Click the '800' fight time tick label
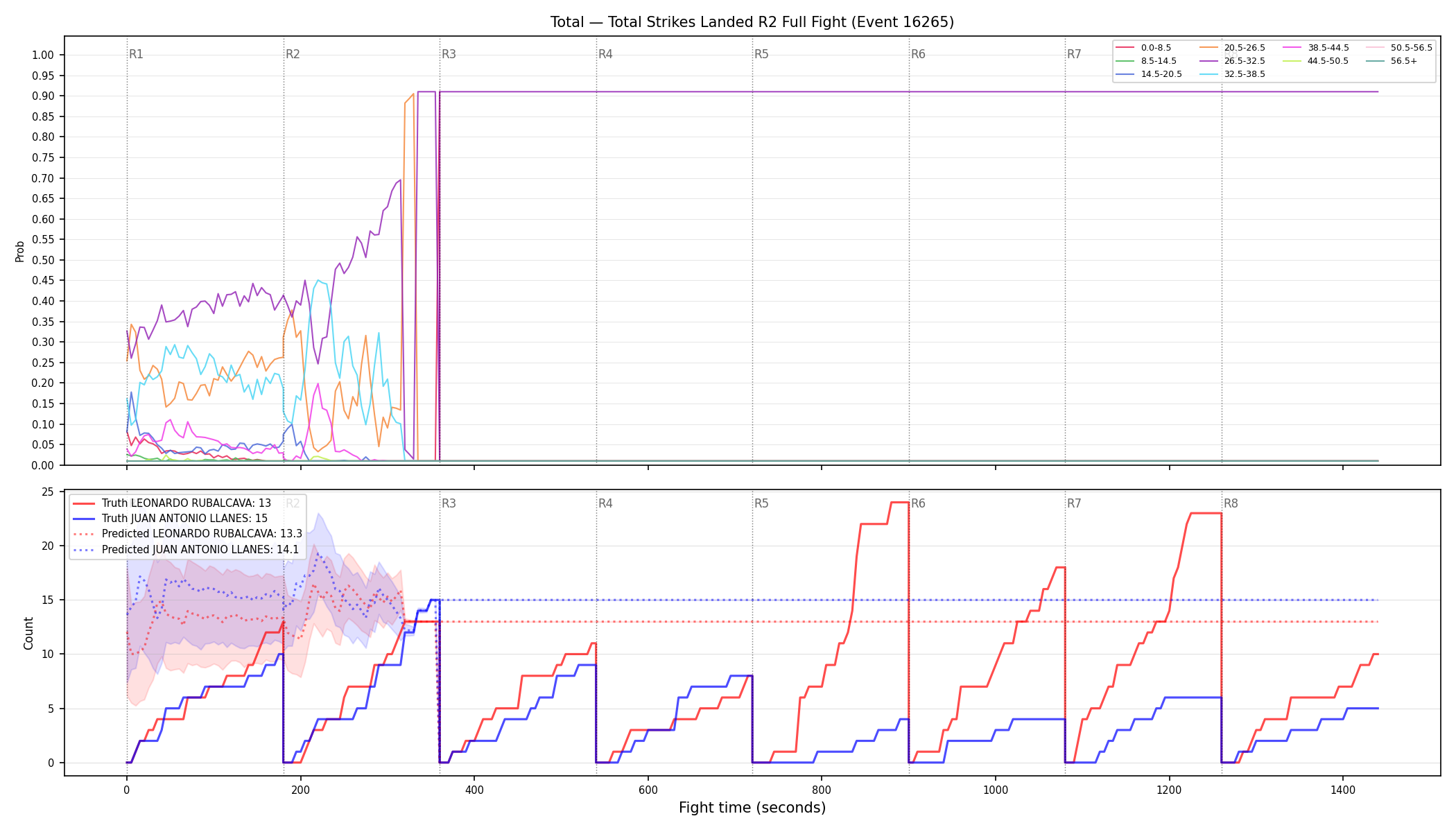1456x832 pixels. tap(822, 789)
